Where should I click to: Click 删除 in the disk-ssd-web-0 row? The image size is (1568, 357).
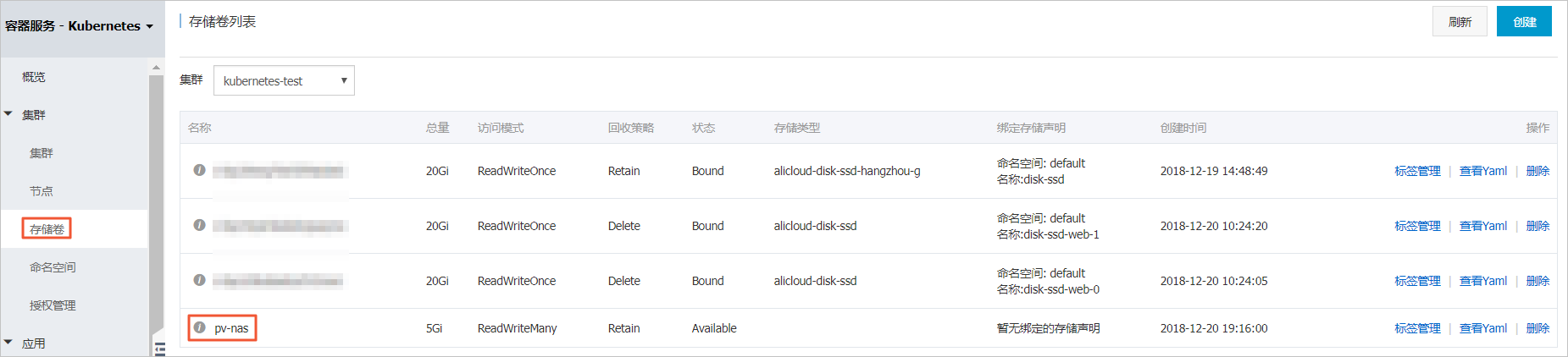point(1538,281)
